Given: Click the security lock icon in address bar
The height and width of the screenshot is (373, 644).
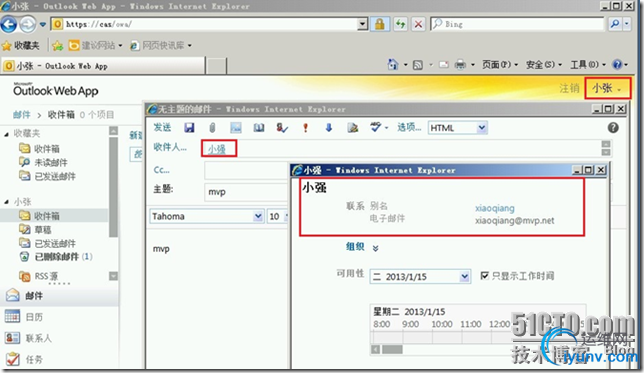Looking at the screenshot, I should (380, 24).
